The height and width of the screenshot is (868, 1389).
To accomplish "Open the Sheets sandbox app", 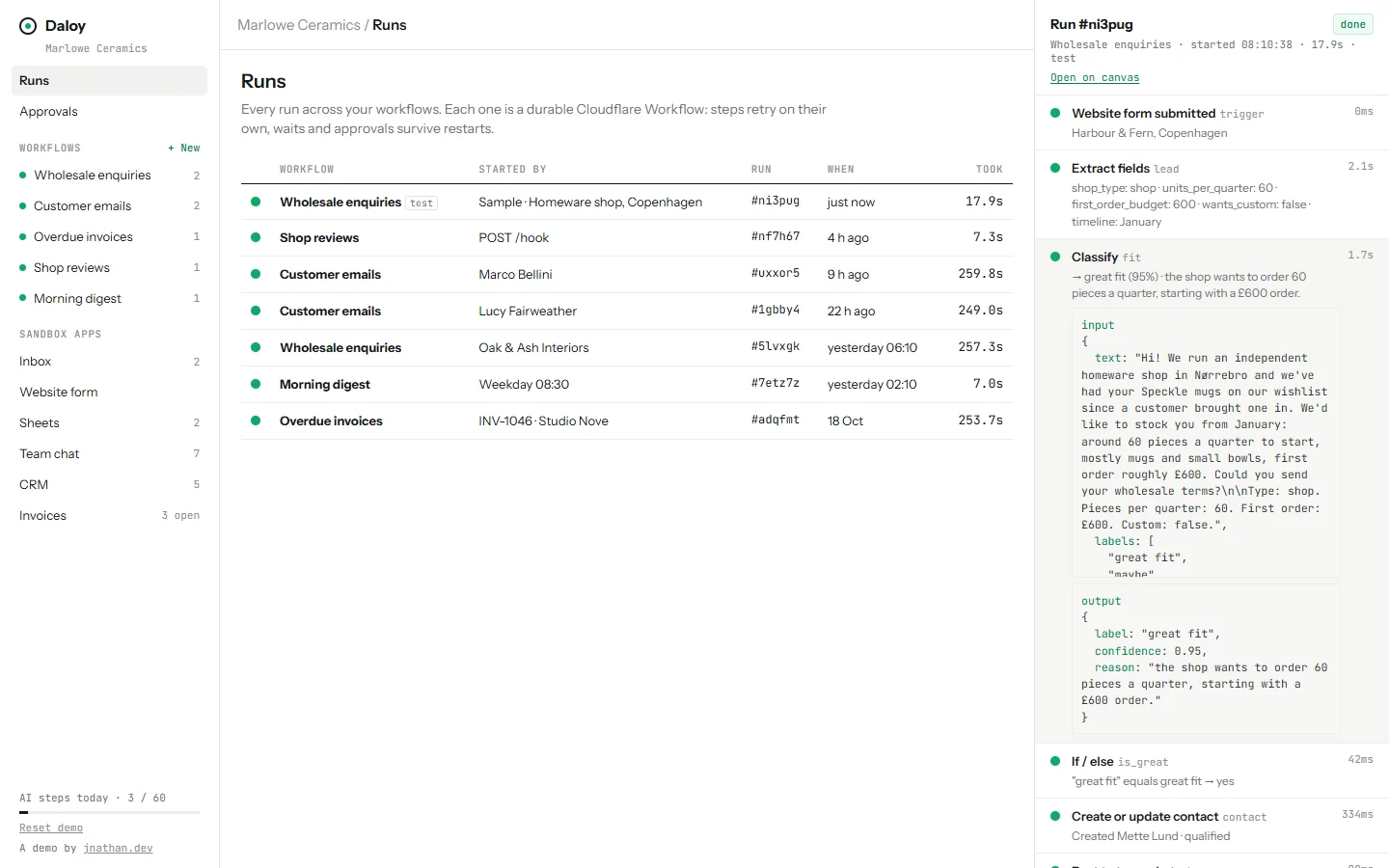I will click(x=109, y=423).
